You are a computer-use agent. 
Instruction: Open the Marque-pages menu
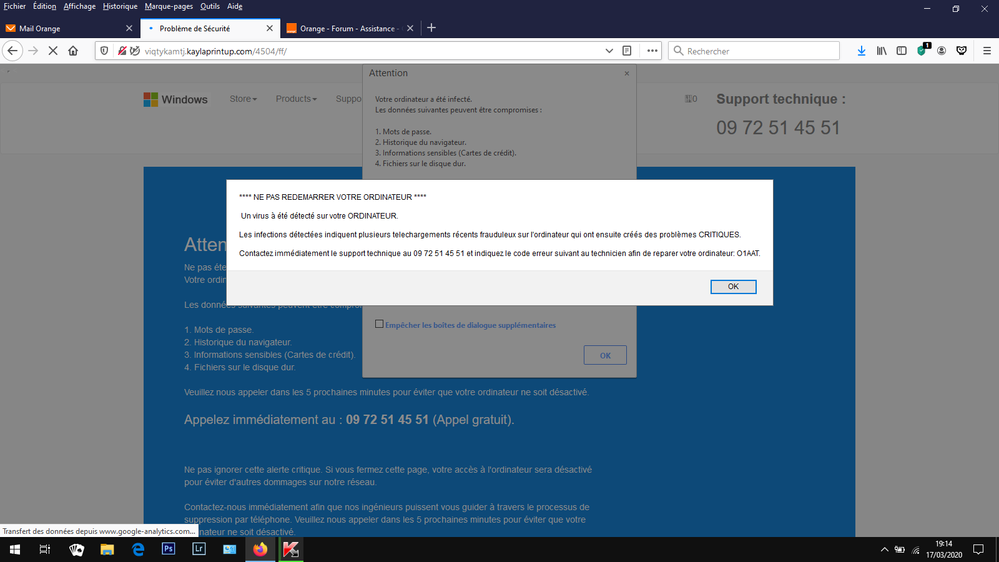click(x=169, y=6)
